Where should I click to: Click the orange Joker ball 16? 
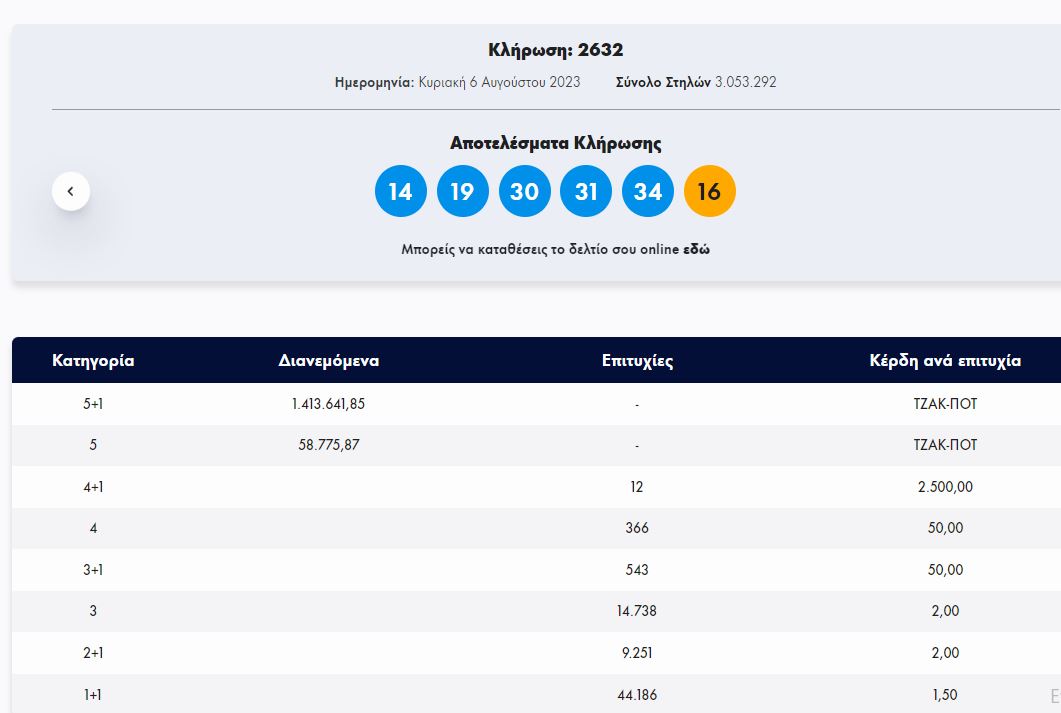click(710, 191)
